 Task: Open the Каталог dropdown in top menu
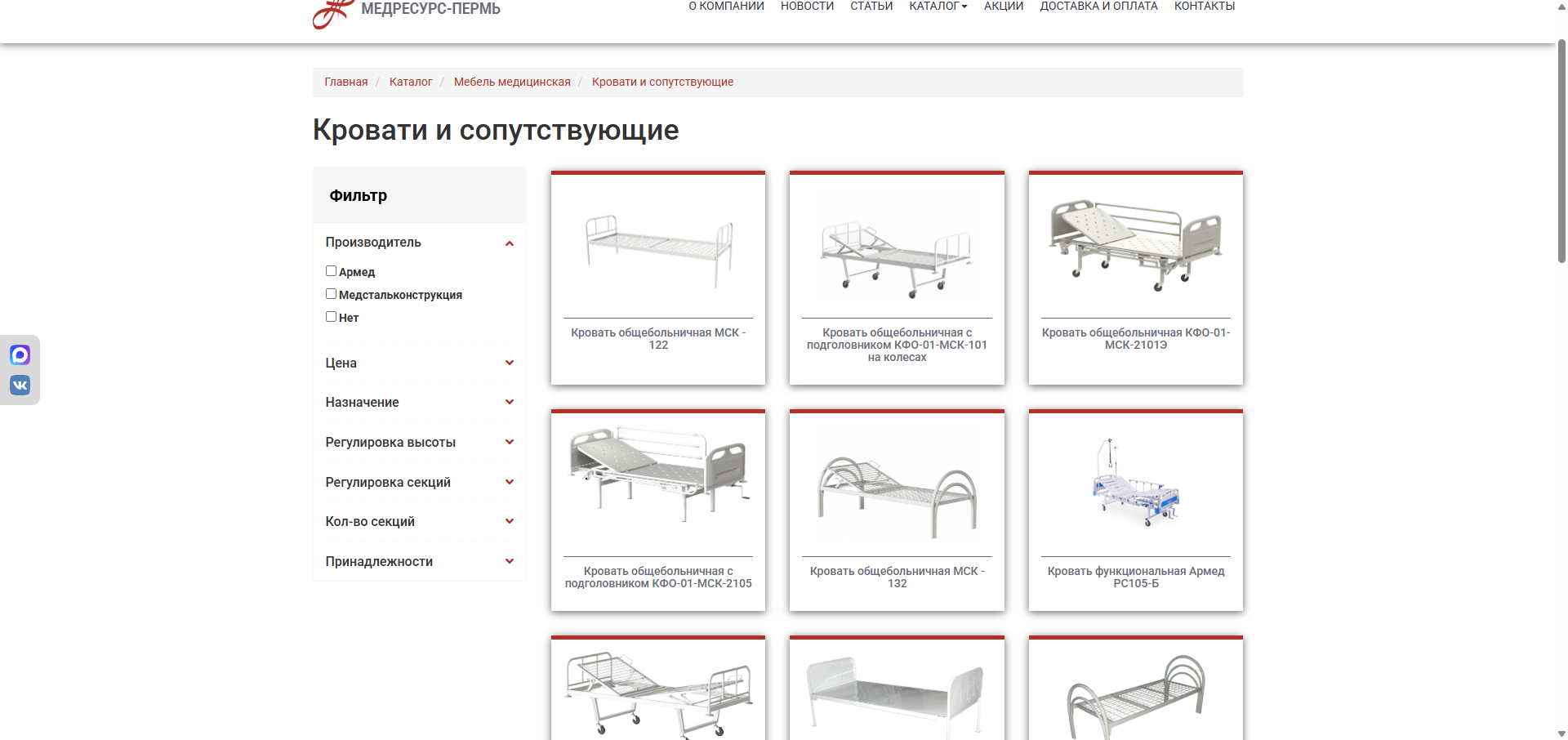click(x=938, y=7)
